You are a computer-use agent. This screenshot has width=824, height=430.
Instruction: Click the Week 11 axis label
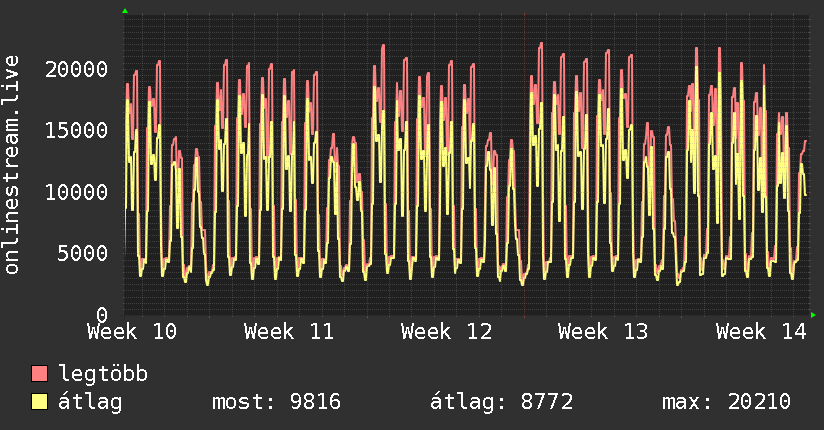pyautogui.click(x=289, y=332)
